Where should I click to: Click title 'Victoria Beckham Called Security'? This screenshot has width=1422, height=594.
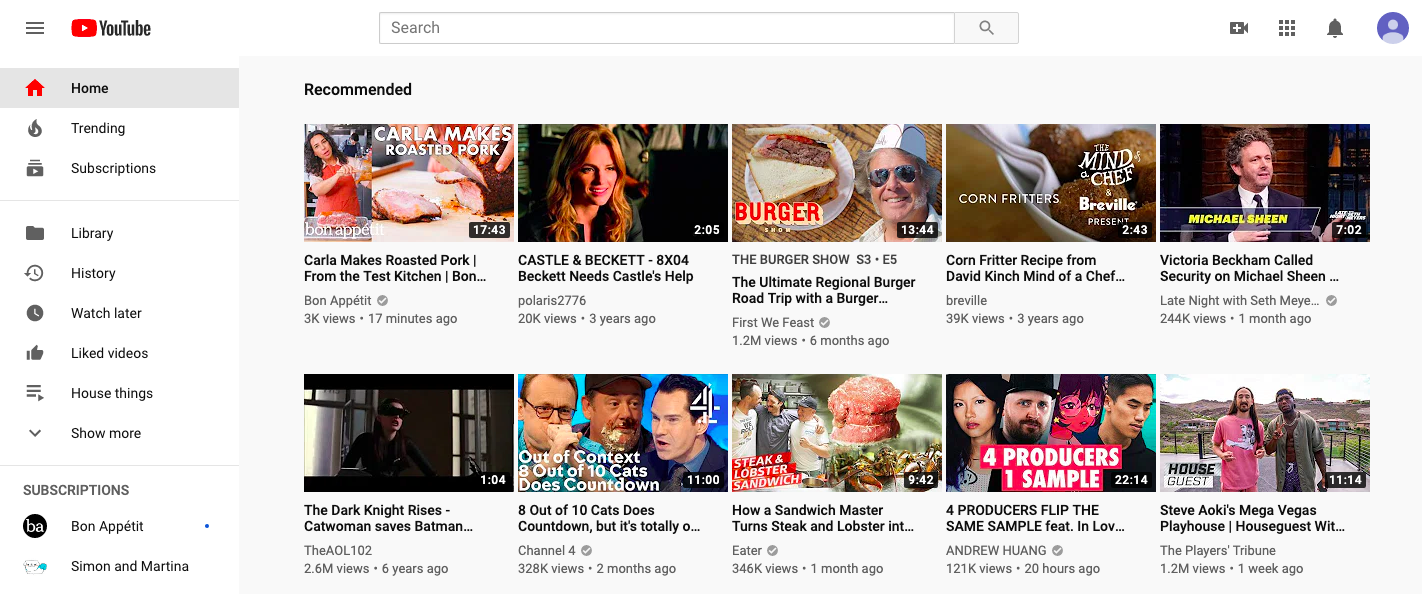(x=1250, y=268)
